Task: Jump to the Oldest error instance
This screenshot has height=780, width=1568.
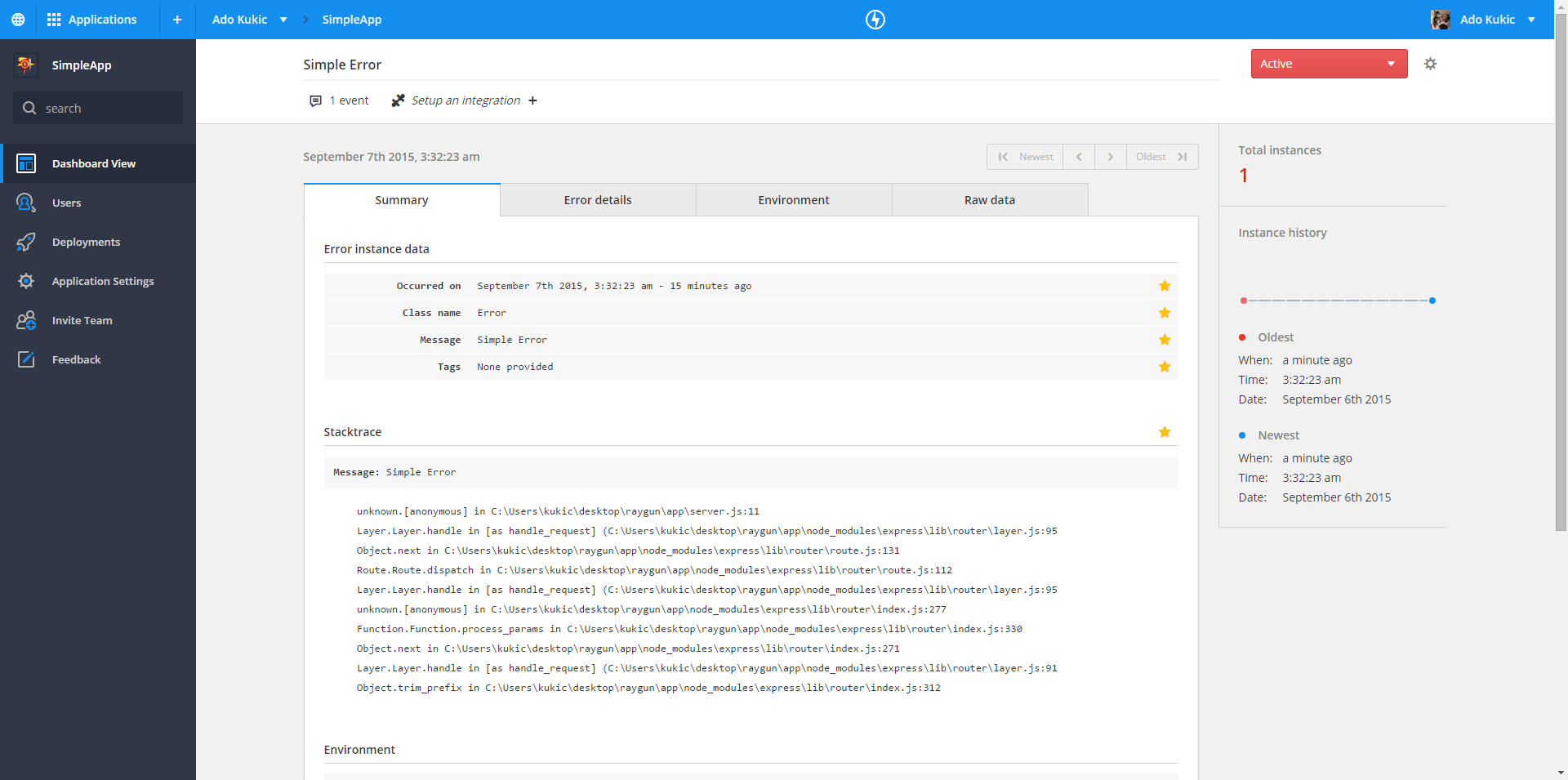Action: (x=1161, y=157)
